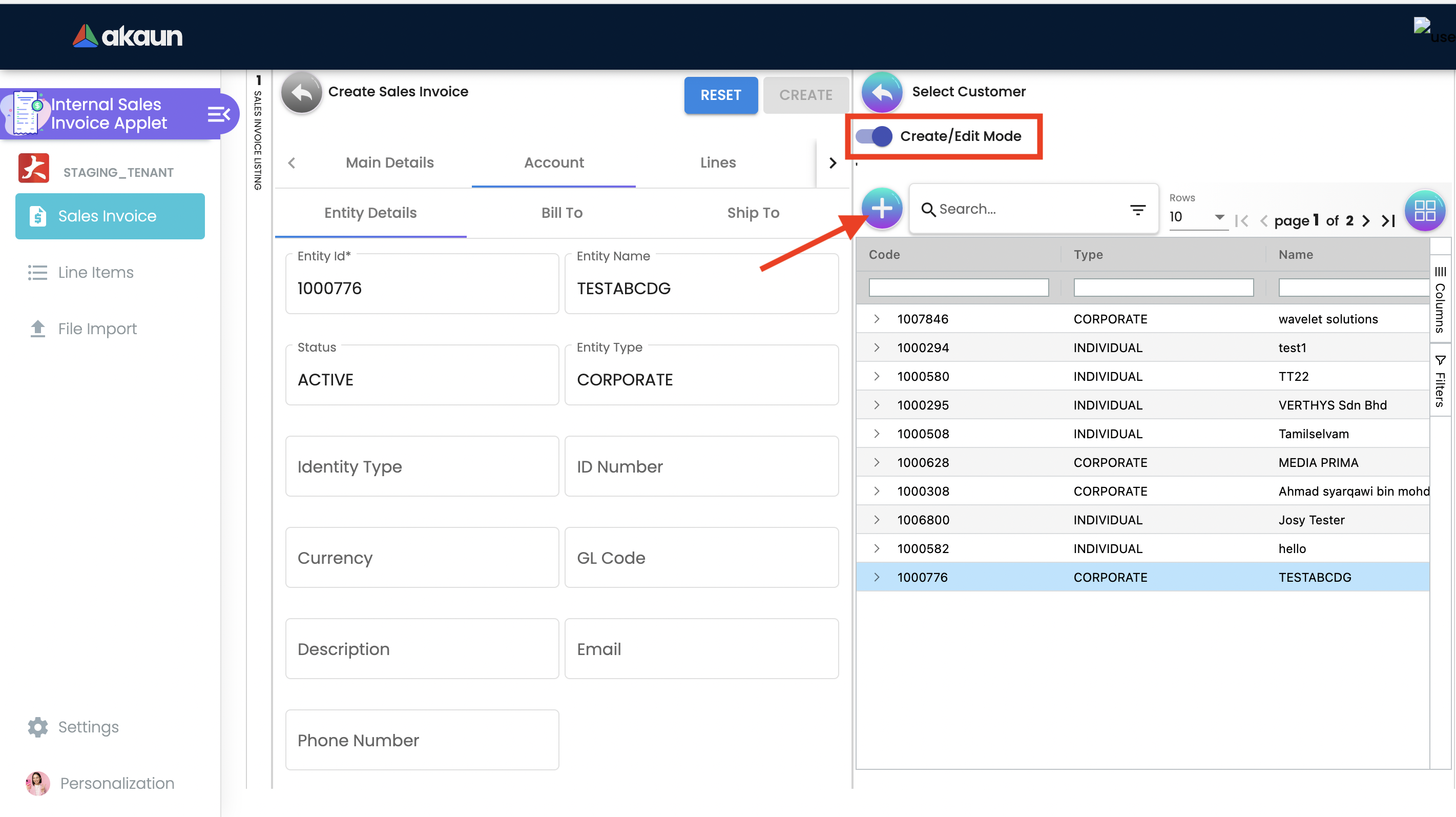Collapse sidebar using the menu icon
The image size is (1456, 817).
pos(219,114)
